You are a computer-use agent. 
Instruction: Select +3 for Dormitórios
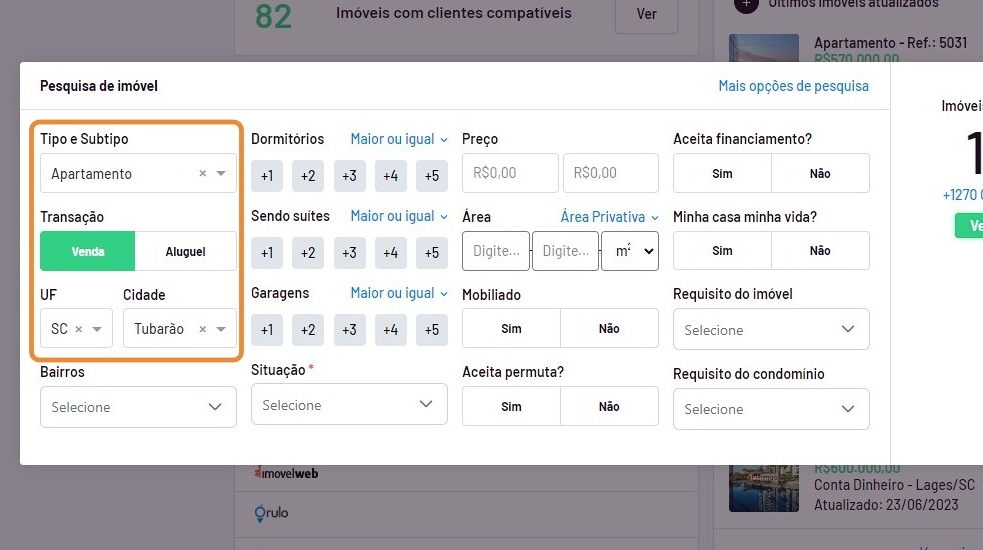tap(349, 176)
